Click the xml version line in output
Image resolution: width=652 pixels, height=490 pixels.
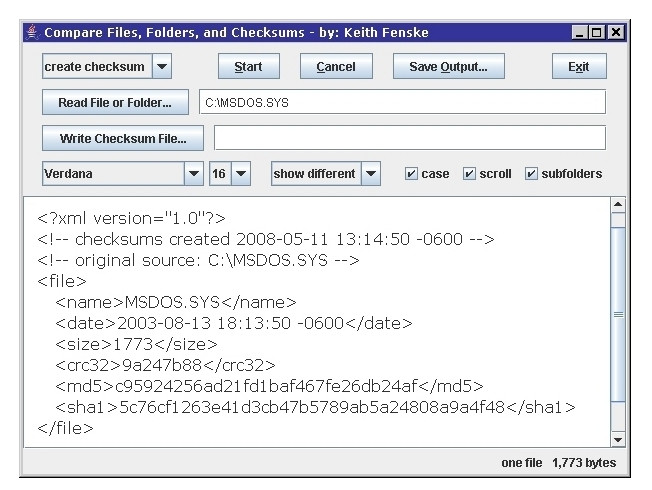[x=131, y=218]
